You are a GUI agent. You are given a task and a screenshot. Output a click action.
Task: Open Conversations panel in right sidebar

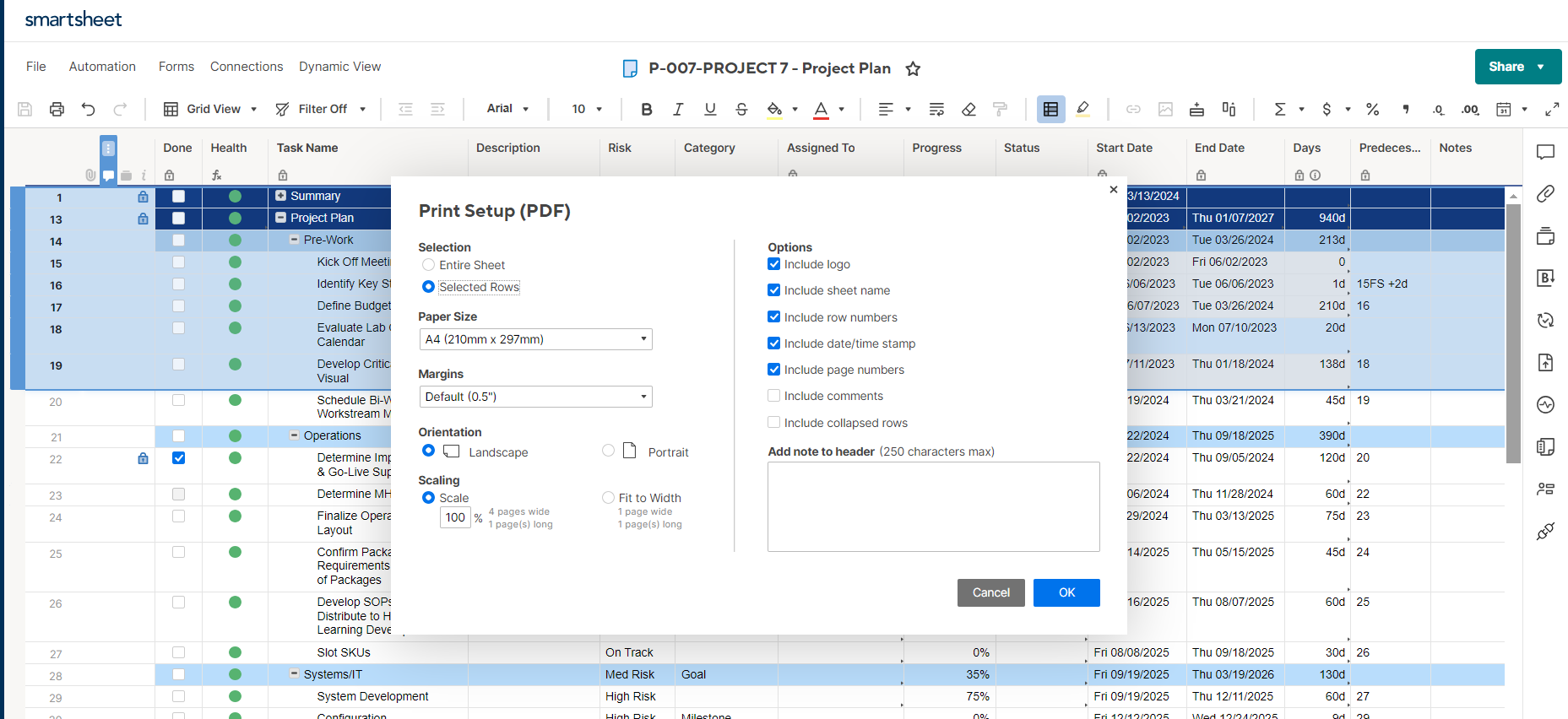(1545, 152)
